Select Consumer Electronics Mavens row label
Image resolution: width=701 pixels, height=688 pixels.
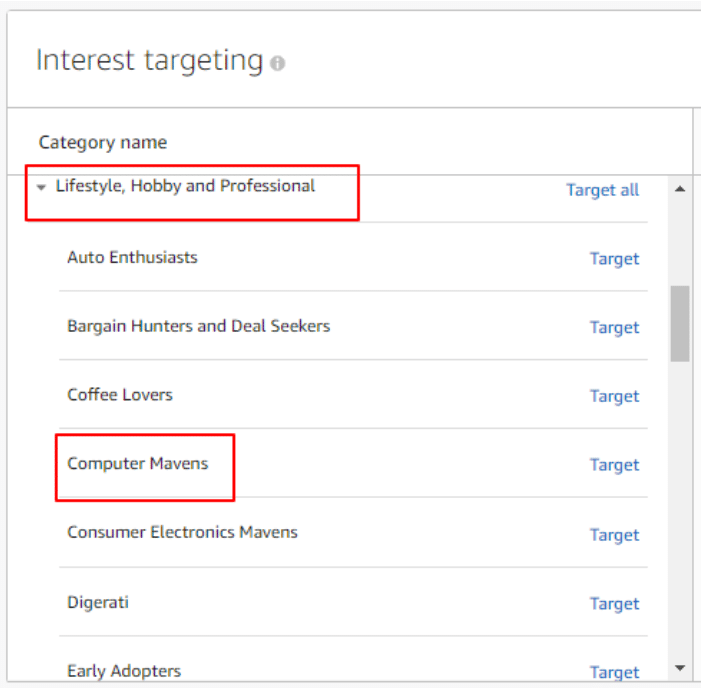(x=182, y=533)
